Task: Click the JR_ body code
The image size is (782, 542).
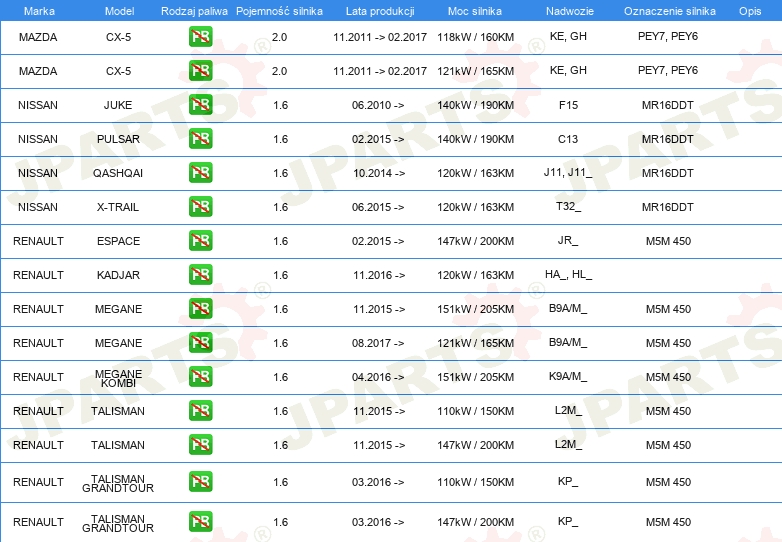Action: tap(568, 240)
